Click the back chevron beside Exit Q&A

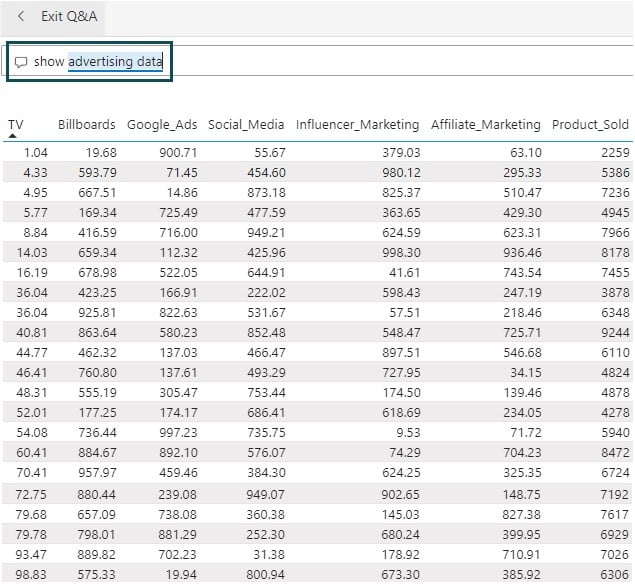click(x=21, y=17)
